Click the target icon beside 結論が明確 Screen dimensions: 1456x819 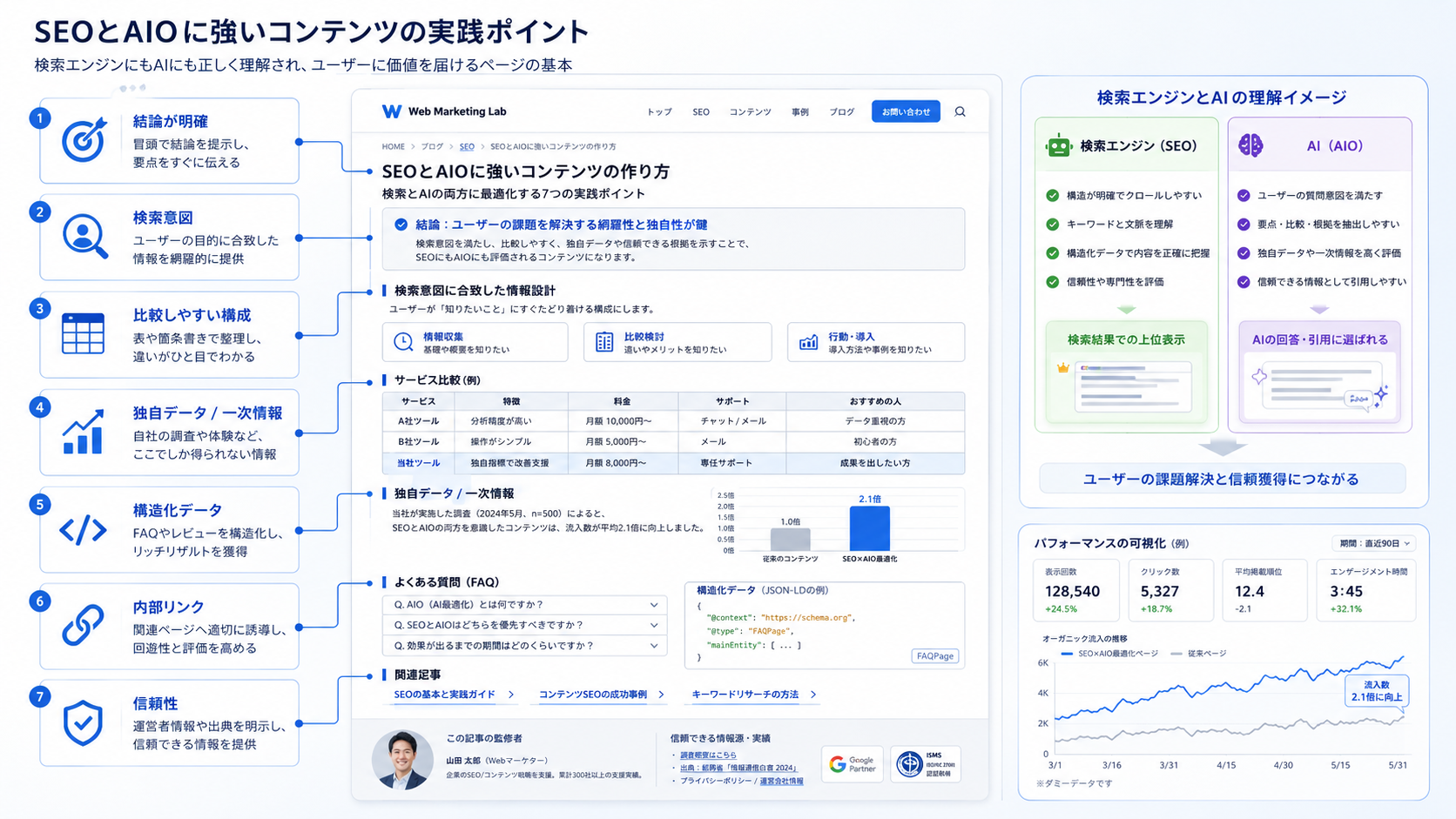(x=84, y=140)
